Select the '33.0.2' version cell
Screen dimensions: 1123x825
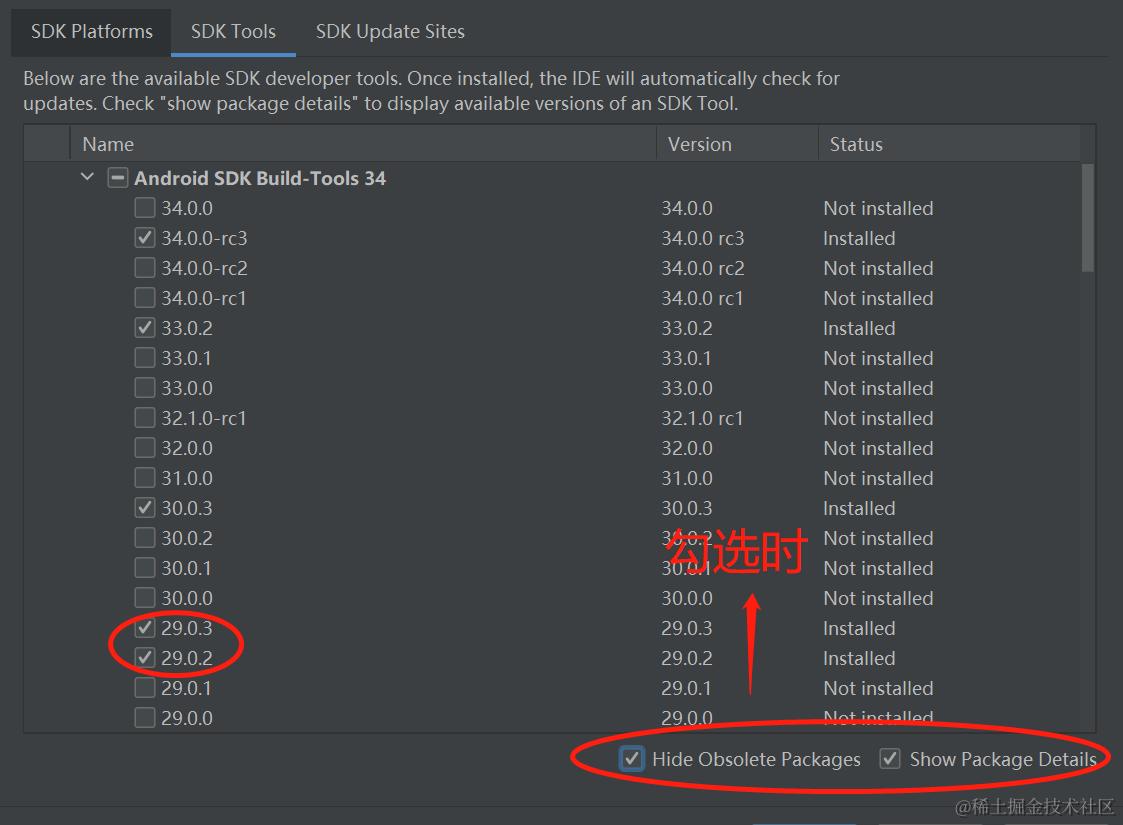[x=687, y=328]
